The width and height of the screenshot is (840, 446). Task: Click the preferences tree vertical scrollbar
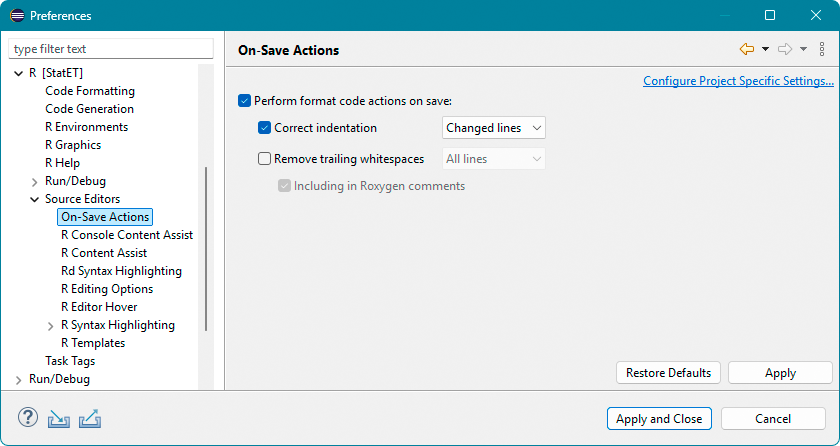tap(207, 250)
